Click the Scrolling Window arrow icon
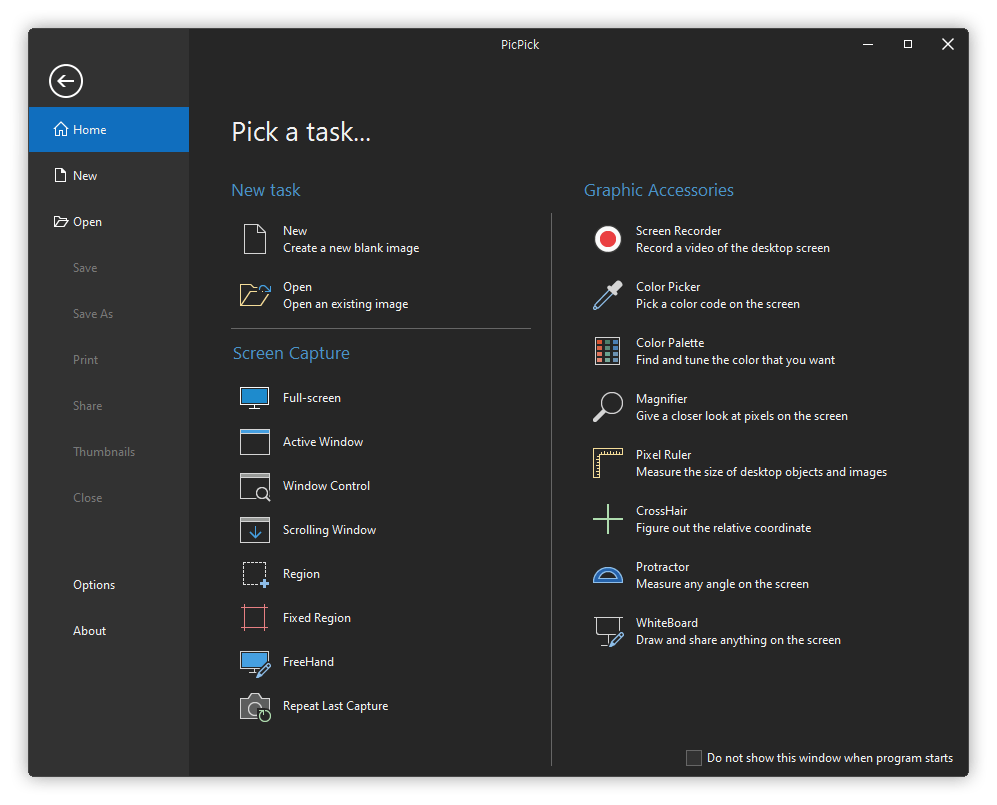Viewport: 997px width, 805px height. point(255,530)
